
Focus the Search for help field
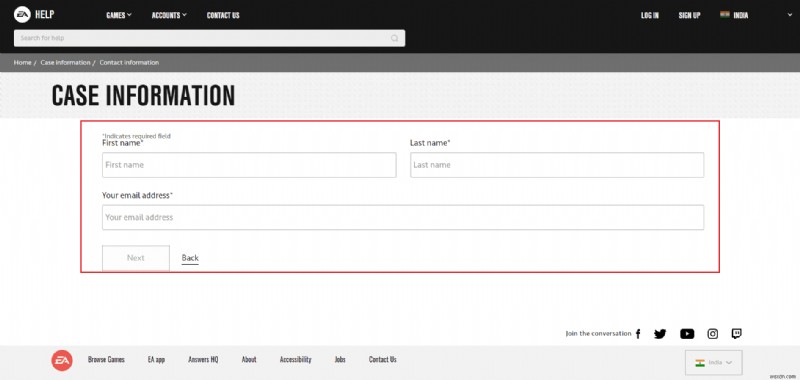[209, 38]
